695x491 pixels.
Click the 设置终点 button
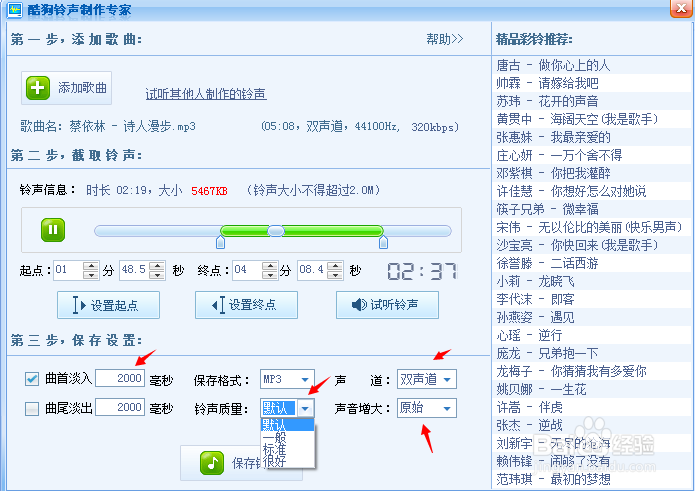point(246,305)
